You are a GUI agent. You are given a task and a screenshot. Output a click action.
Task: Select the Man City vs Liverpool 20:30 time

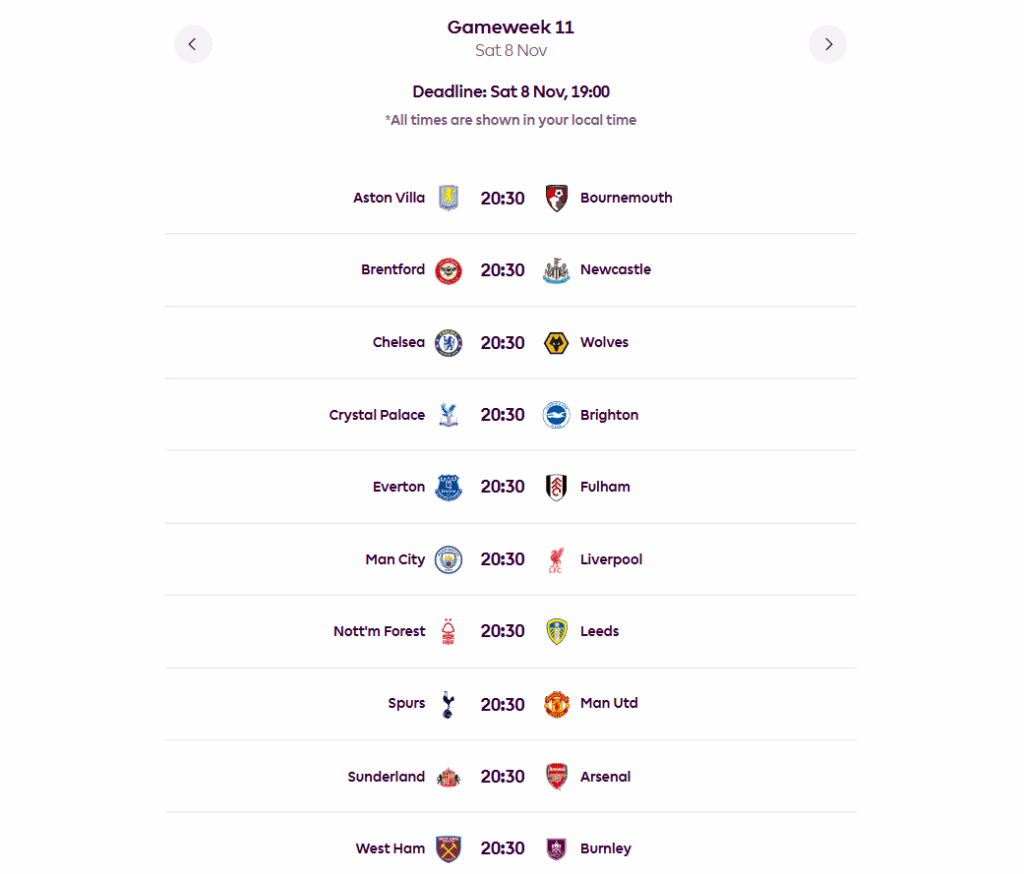502,560
